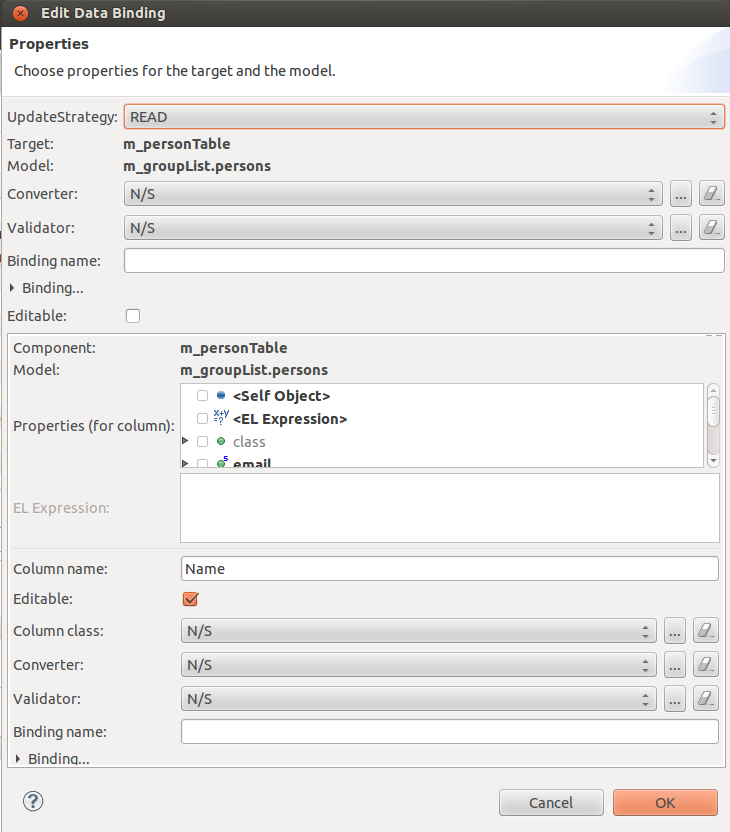Screen dimensions: 730x832
Task: Open the help question mark icon
Action: point(33,801)
